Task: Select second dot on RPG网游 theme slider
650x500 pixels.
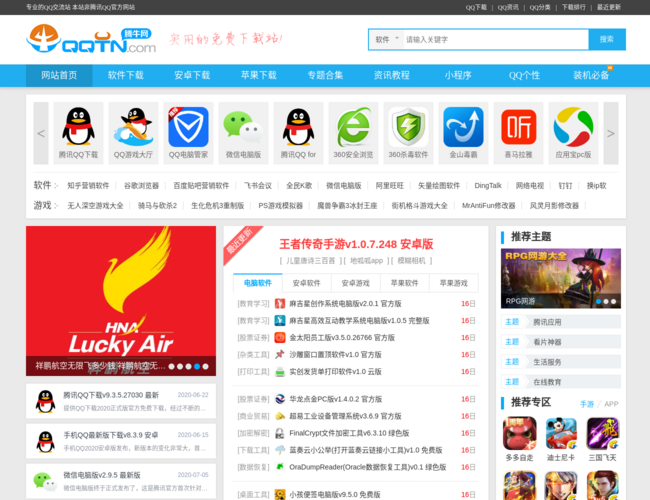Action: (606, 301)
